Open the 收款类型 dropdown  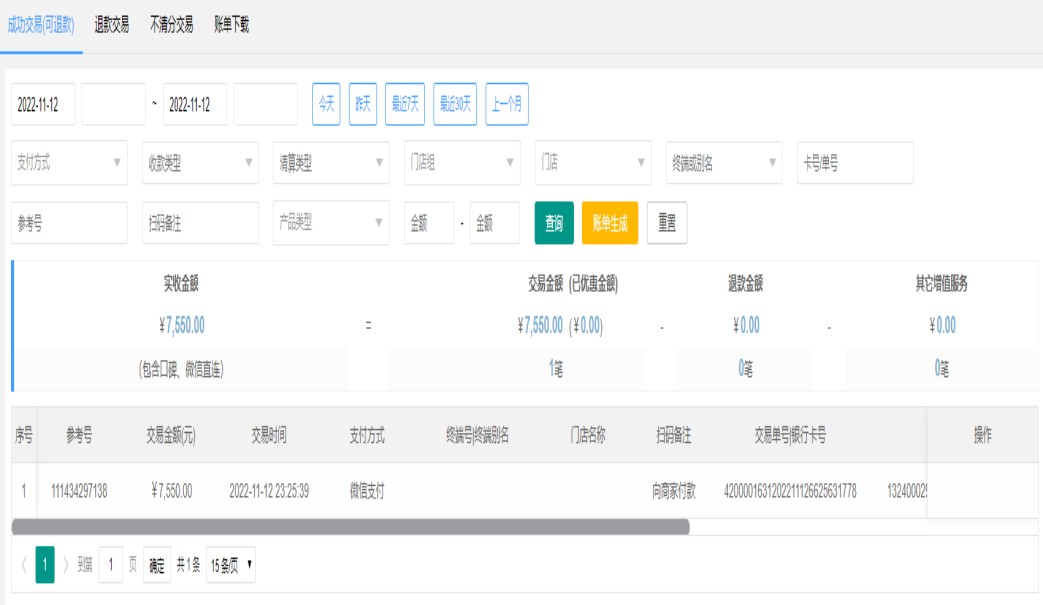[x=200, y=163]
